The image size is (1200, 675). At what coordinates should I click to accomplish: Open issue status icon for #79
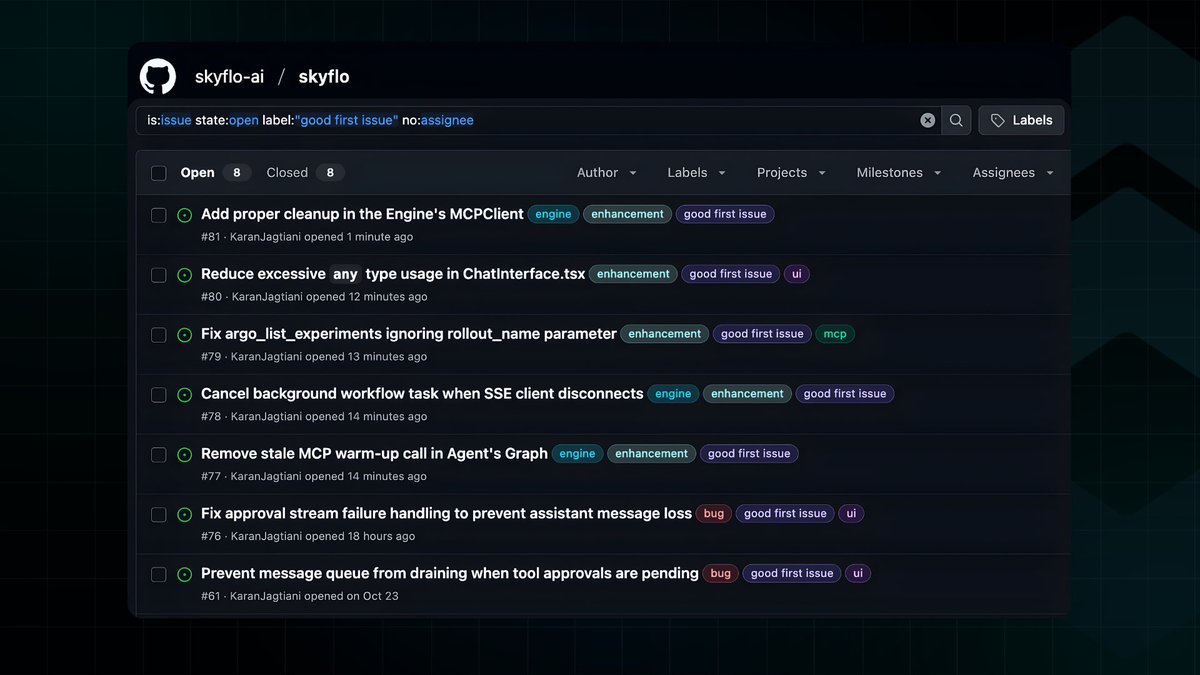tap(184, 335)
